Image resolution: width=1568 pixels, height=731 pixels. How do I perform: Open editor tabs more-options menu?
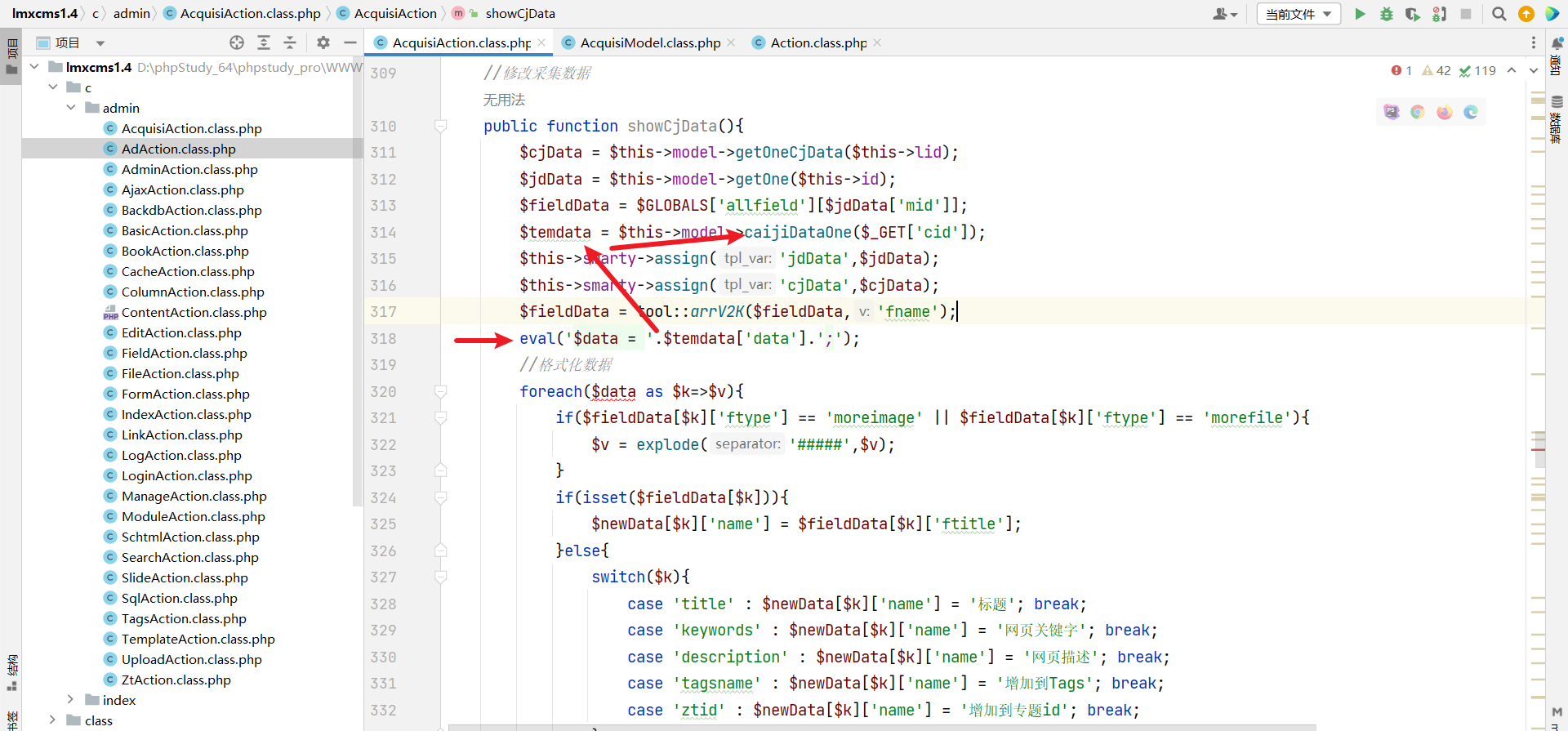(1534, 42)
